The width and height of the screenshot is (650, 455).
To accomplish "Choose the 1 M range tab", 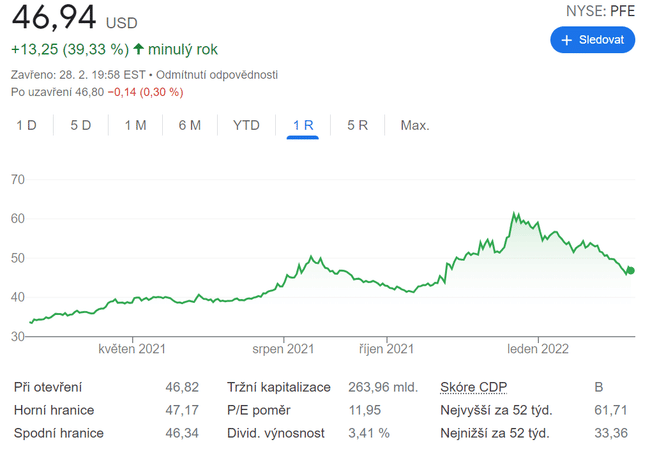I will [135, 125].
